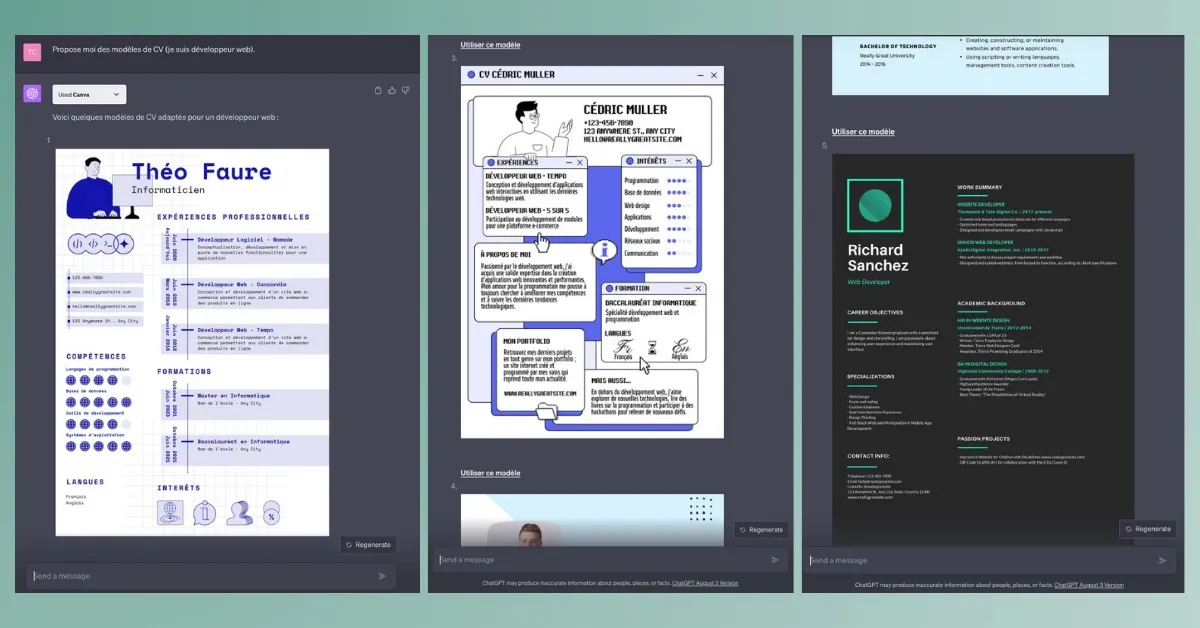
Task: Click Regenerate in the right chat panel
Action: [x=1146, y=529]
